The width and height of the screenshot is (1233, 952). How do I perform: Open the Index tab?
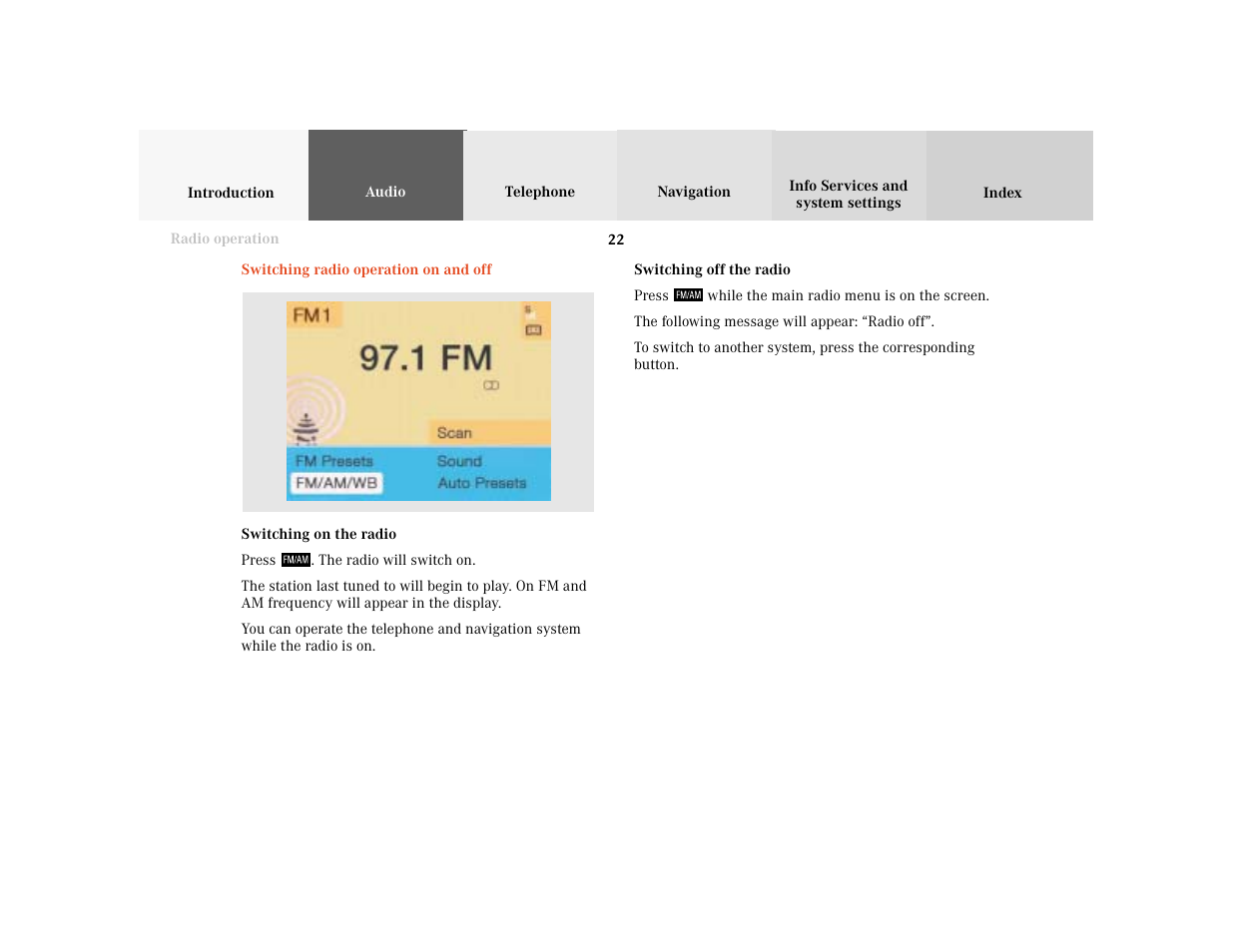coord(1009,176)
